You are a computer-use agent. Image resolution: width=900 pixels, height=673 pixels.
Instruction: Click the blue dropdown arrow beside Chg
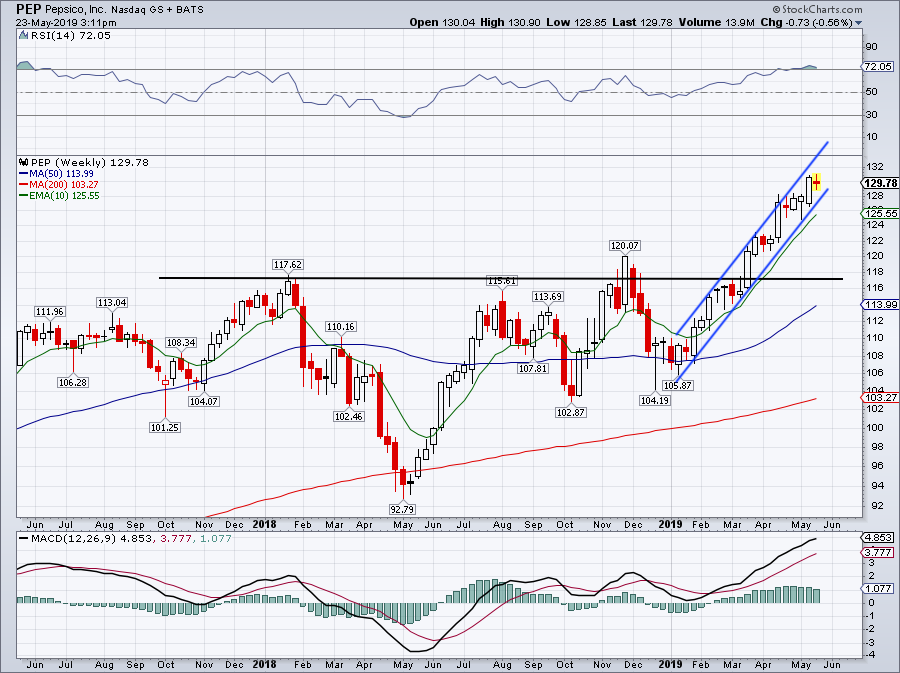pyautogui.click(x=859, y=23)
